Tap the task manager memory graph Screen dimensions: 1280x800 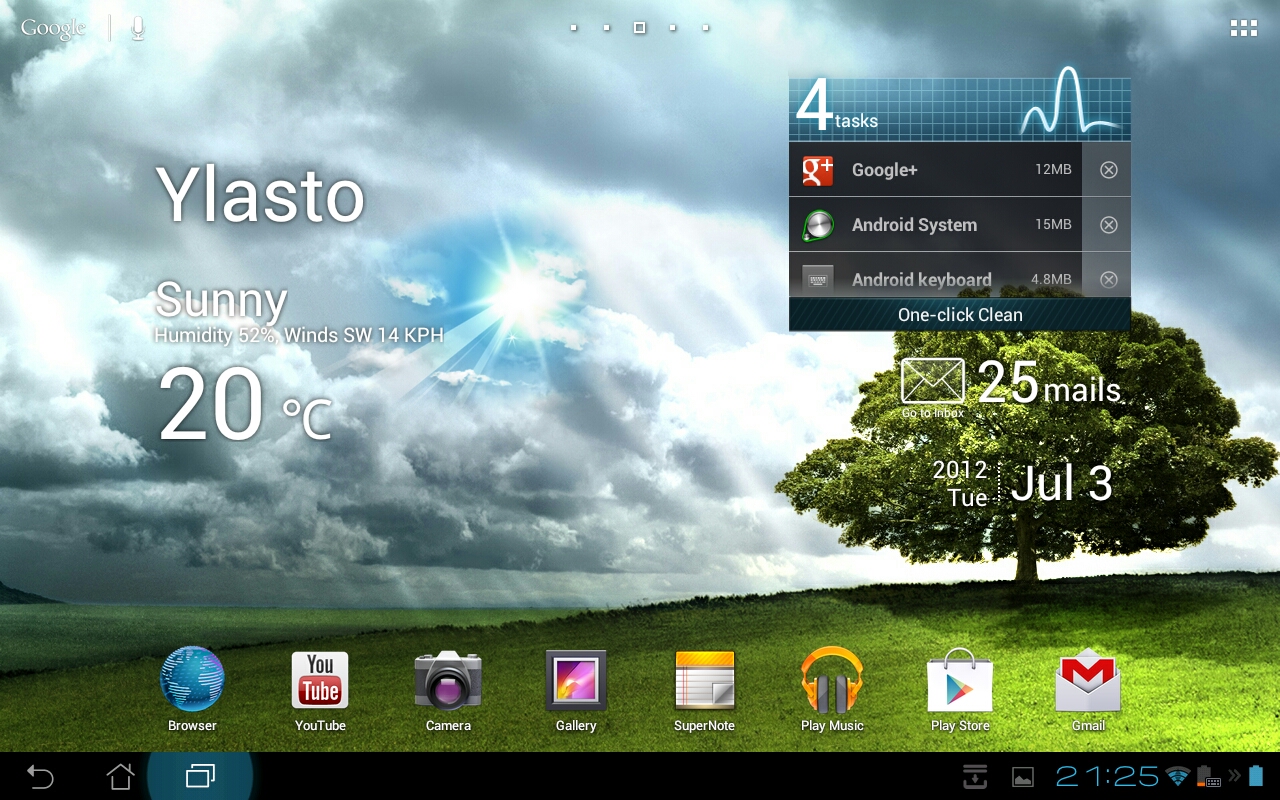click(x=1069, y=101)
